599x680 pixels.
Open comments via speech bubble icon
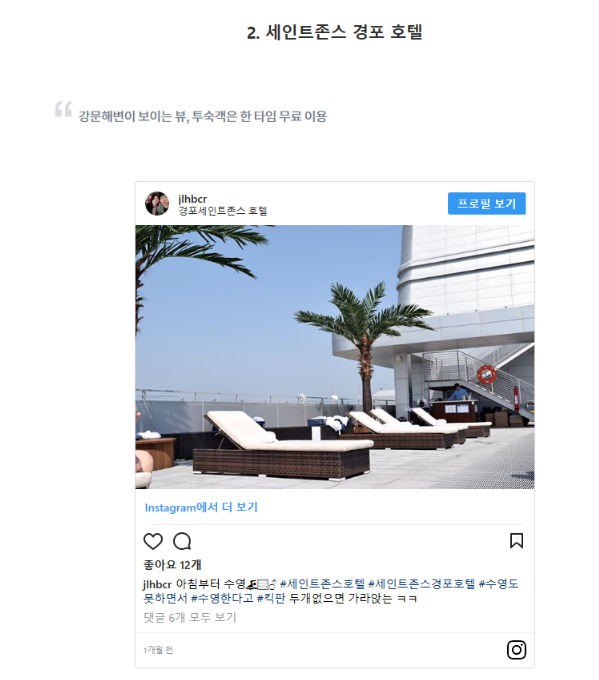[x=182, y=541]
